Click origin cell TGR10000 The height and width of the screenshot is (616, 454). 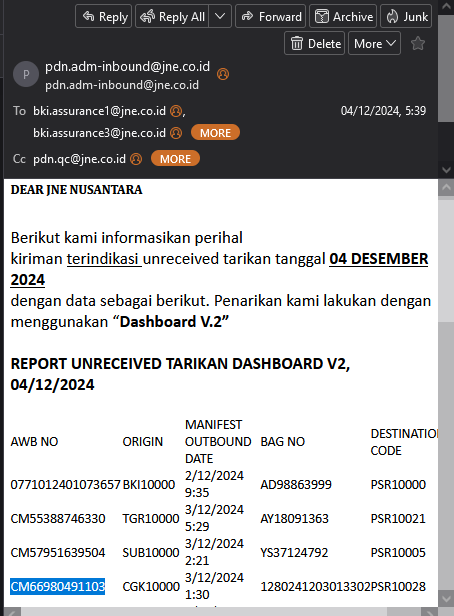151,519
